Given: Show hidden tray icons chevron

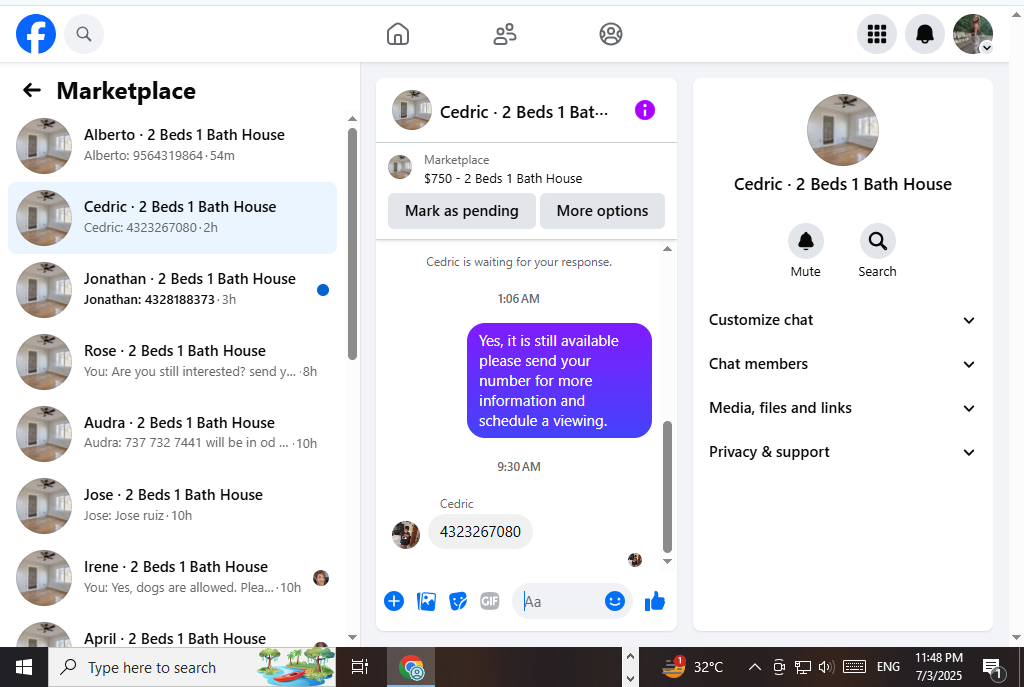Looking at the screenshot, I should point(754,667).
